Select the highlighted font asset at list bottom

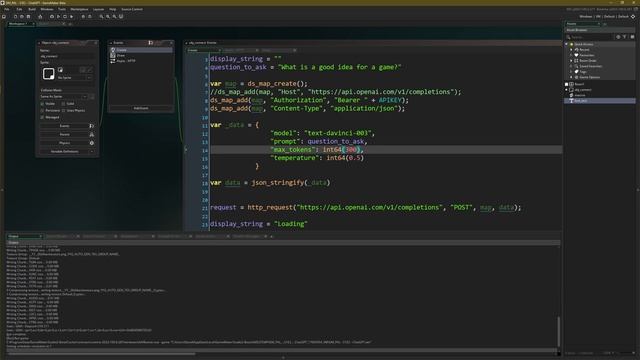click(x=600, y=100)
